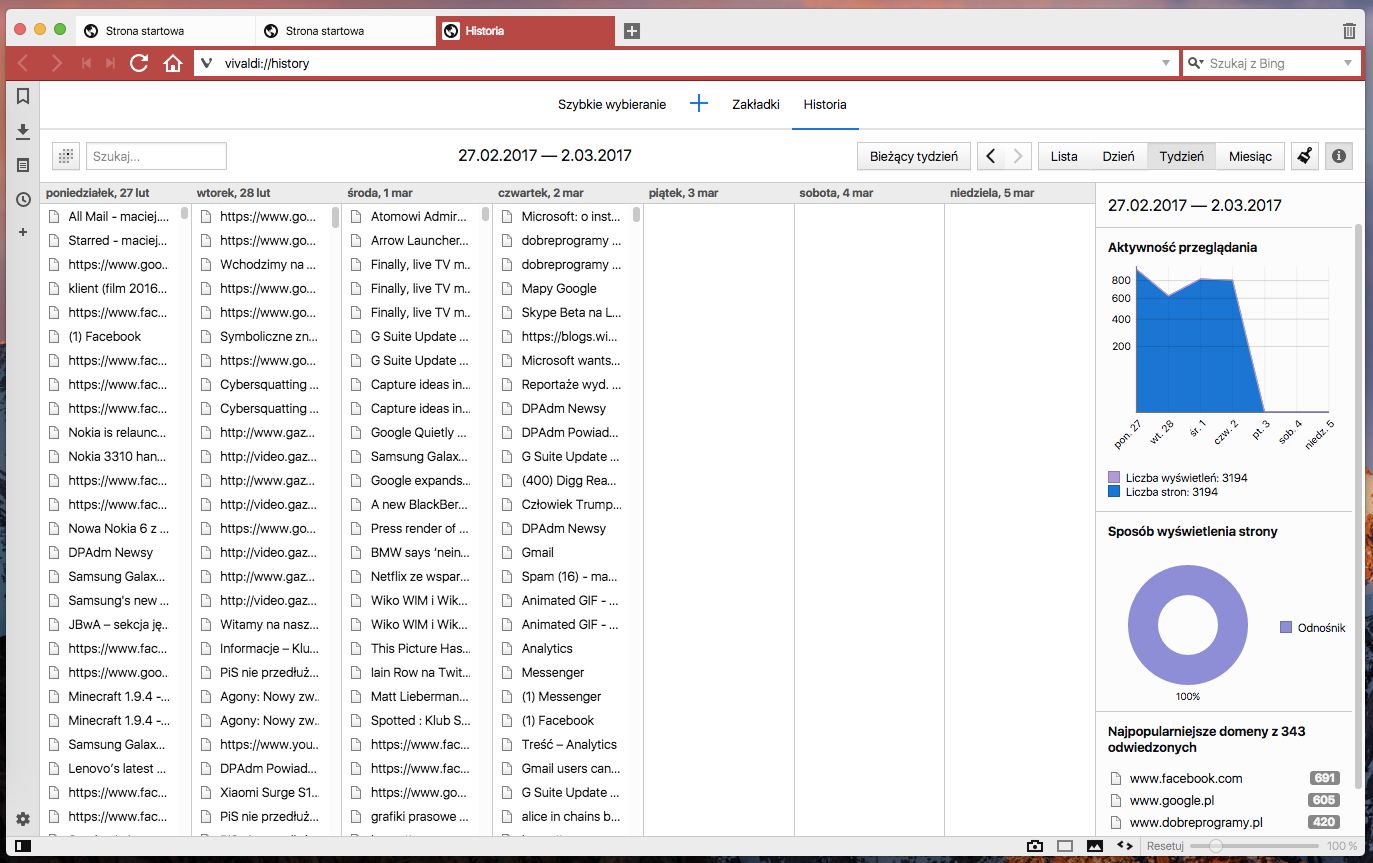Switch history to Miesiąc view
The image size is (1373, 863).
[x=1250, y=156]
